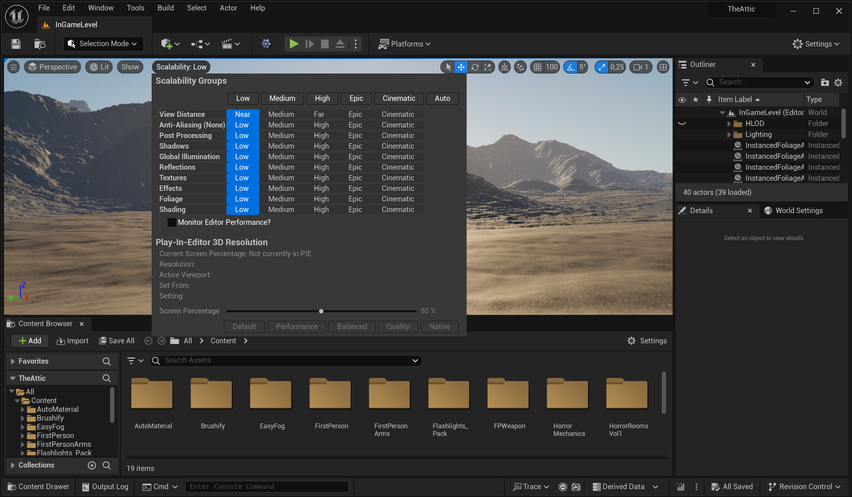Save the current level icon
The image size is (852, 497).
coord(16,44)
